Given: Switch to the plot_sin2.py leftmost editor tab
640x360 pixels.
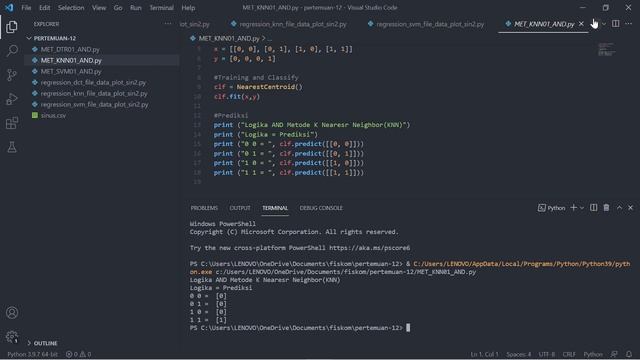Looking at the screenshot, I should (x=195, y=24).
